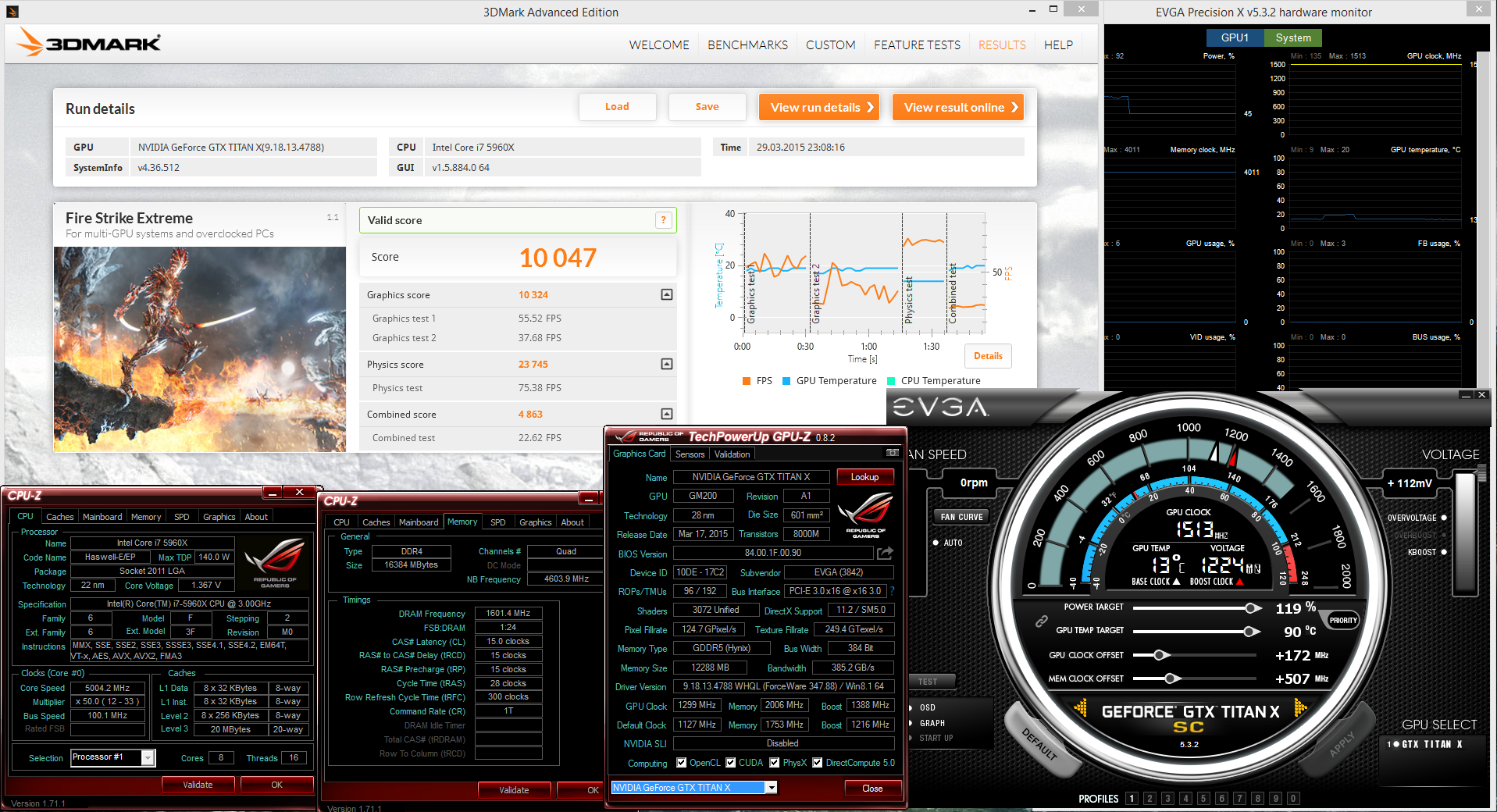Toggle the CUDA checkbox in GPU-Z
This screenshot has width=1497, height=812.
click(731, 763)
